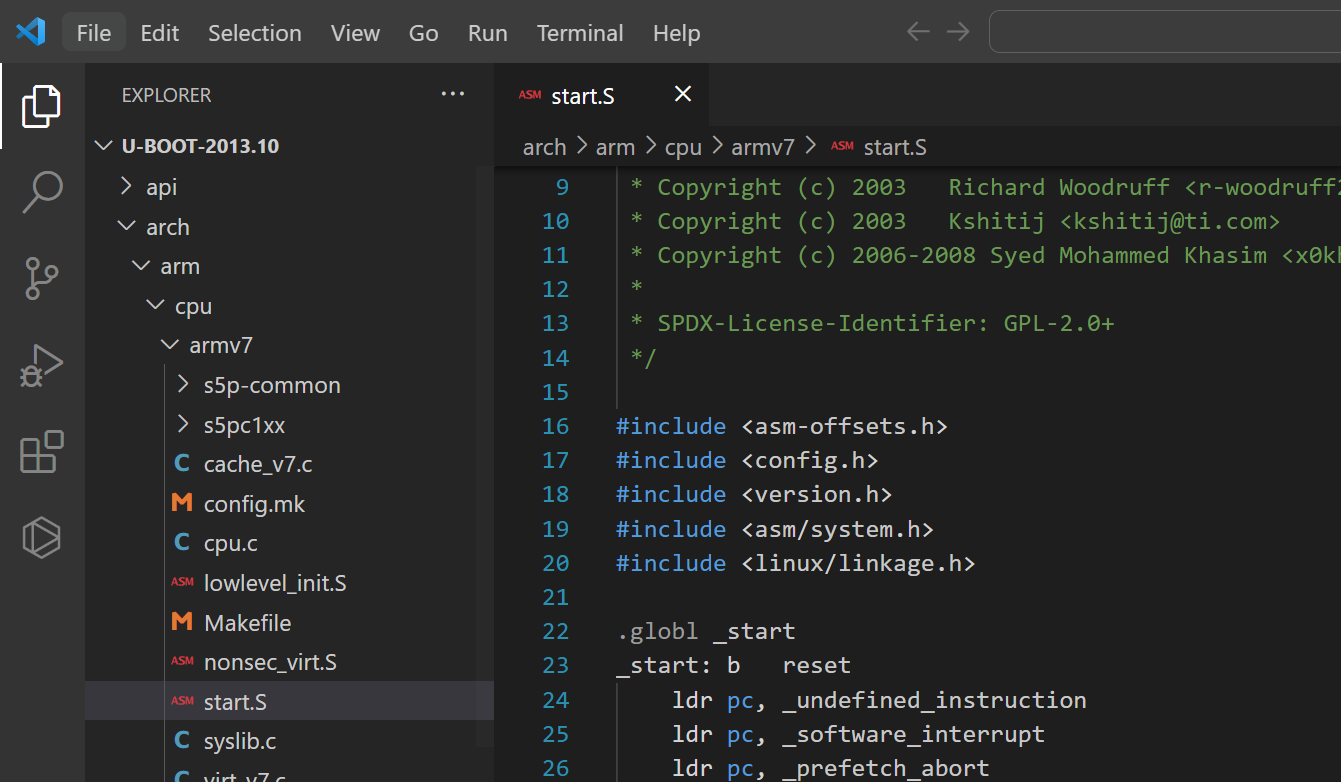Open the Source Control view
Viewport: 1341px width, 782px height.
[41, 279]
